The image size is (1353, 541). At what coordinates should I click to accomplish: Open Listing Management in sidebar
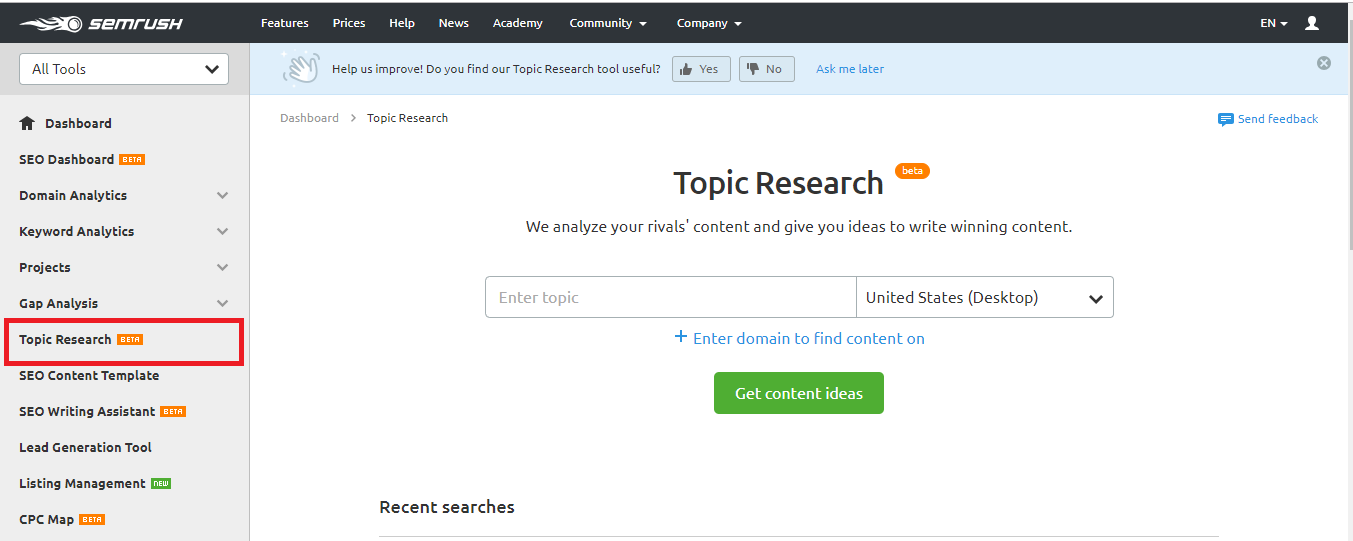[82, 483]
